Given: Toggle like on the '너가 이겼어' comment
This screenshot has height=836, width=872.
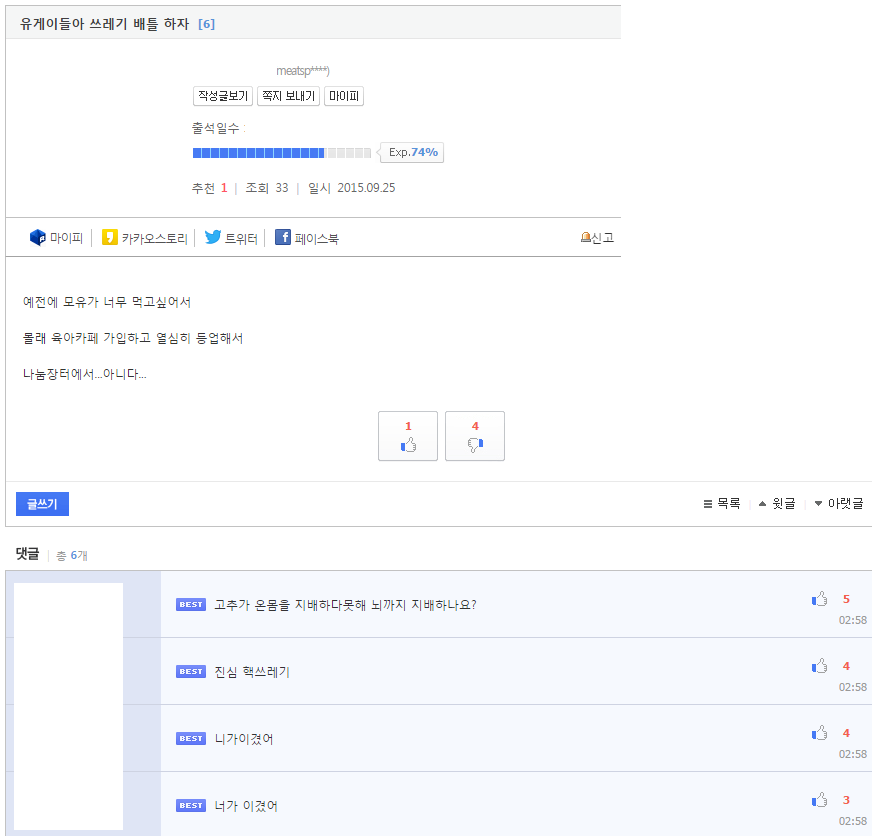Looking at the screenshot, I should 819,799.
